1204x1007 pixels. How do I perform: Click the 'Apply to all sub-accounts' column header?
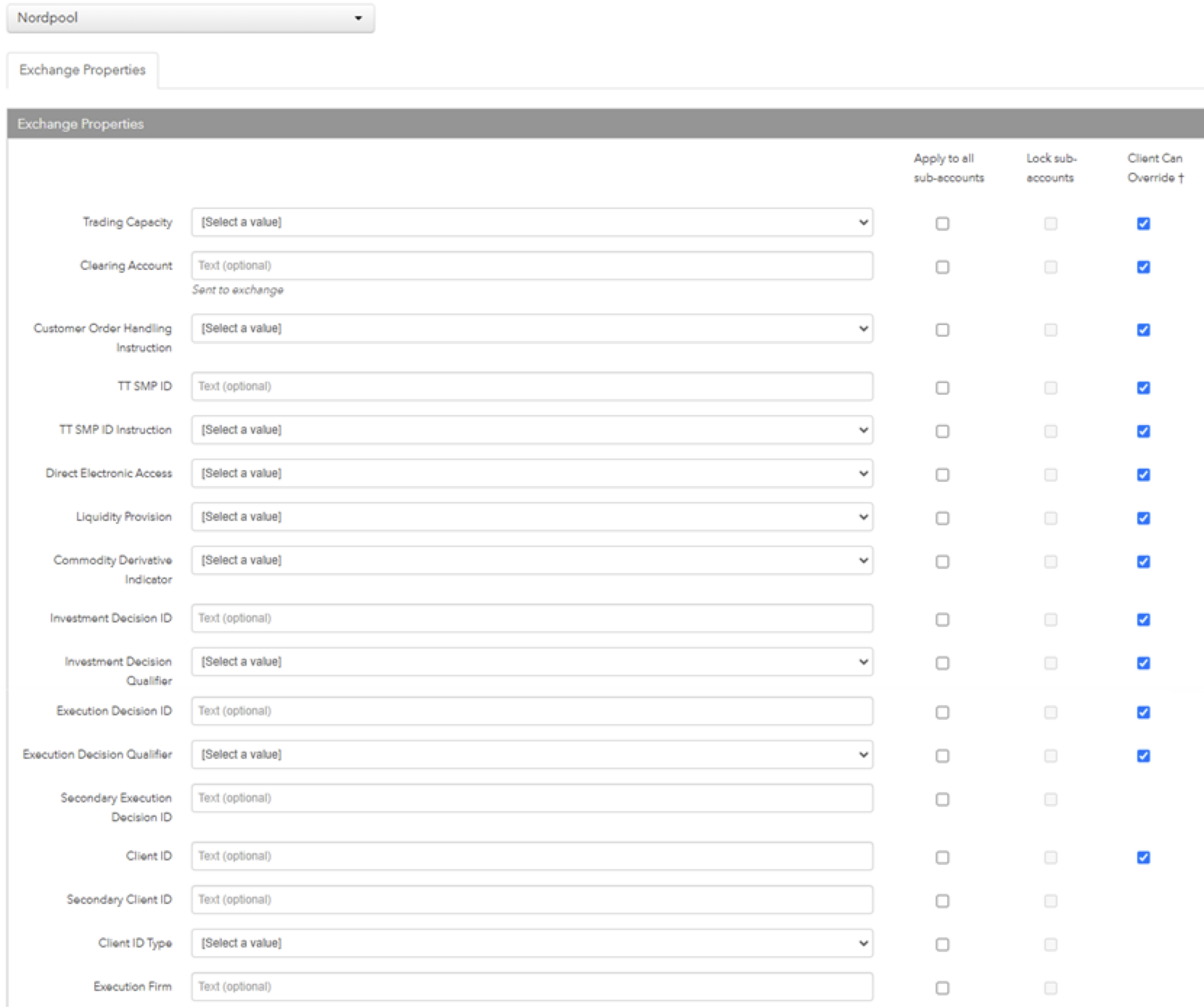point(949,168)
